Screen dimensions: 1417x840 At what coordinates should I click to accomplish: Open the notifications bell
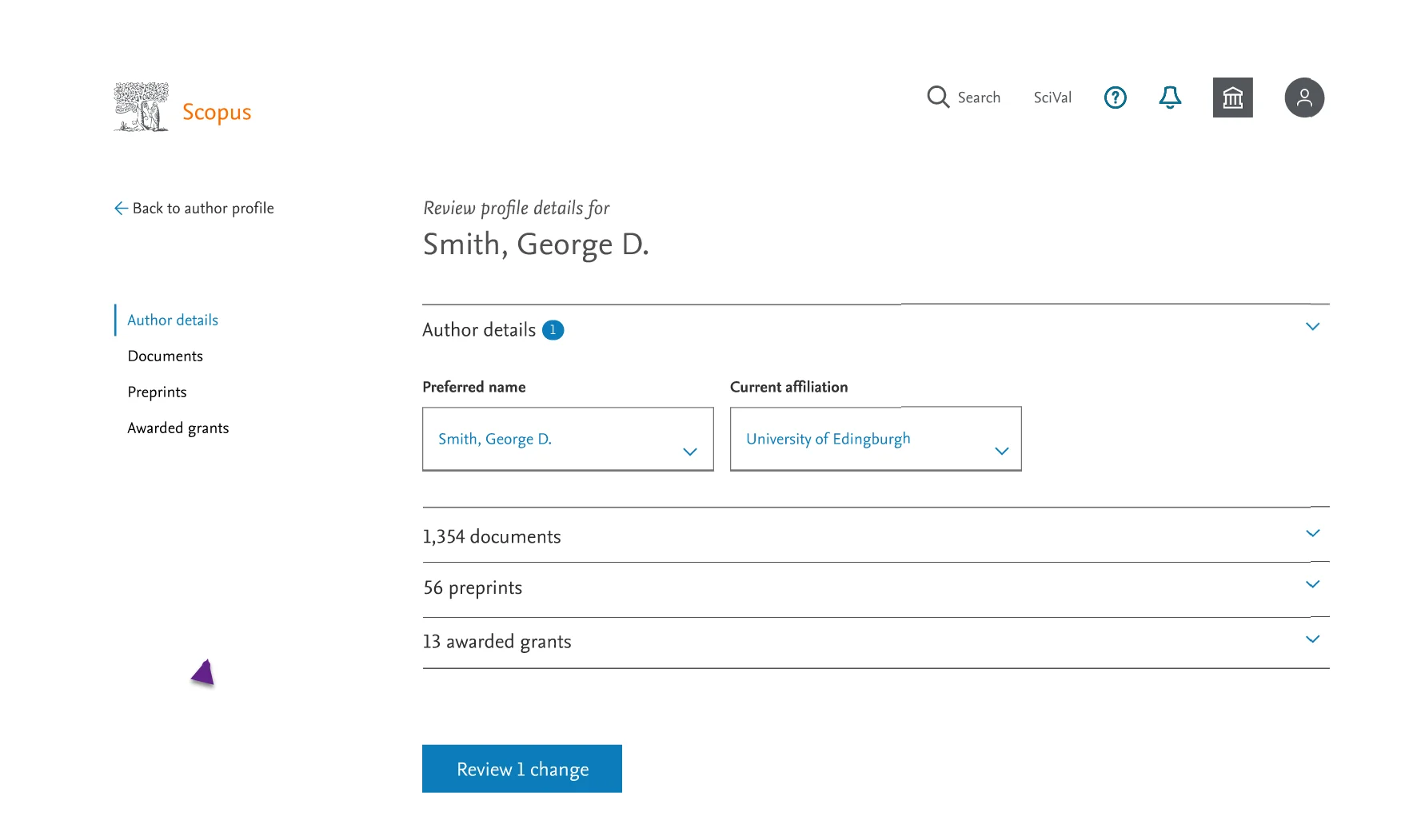pyautogui.click(x=1169, y=98)
